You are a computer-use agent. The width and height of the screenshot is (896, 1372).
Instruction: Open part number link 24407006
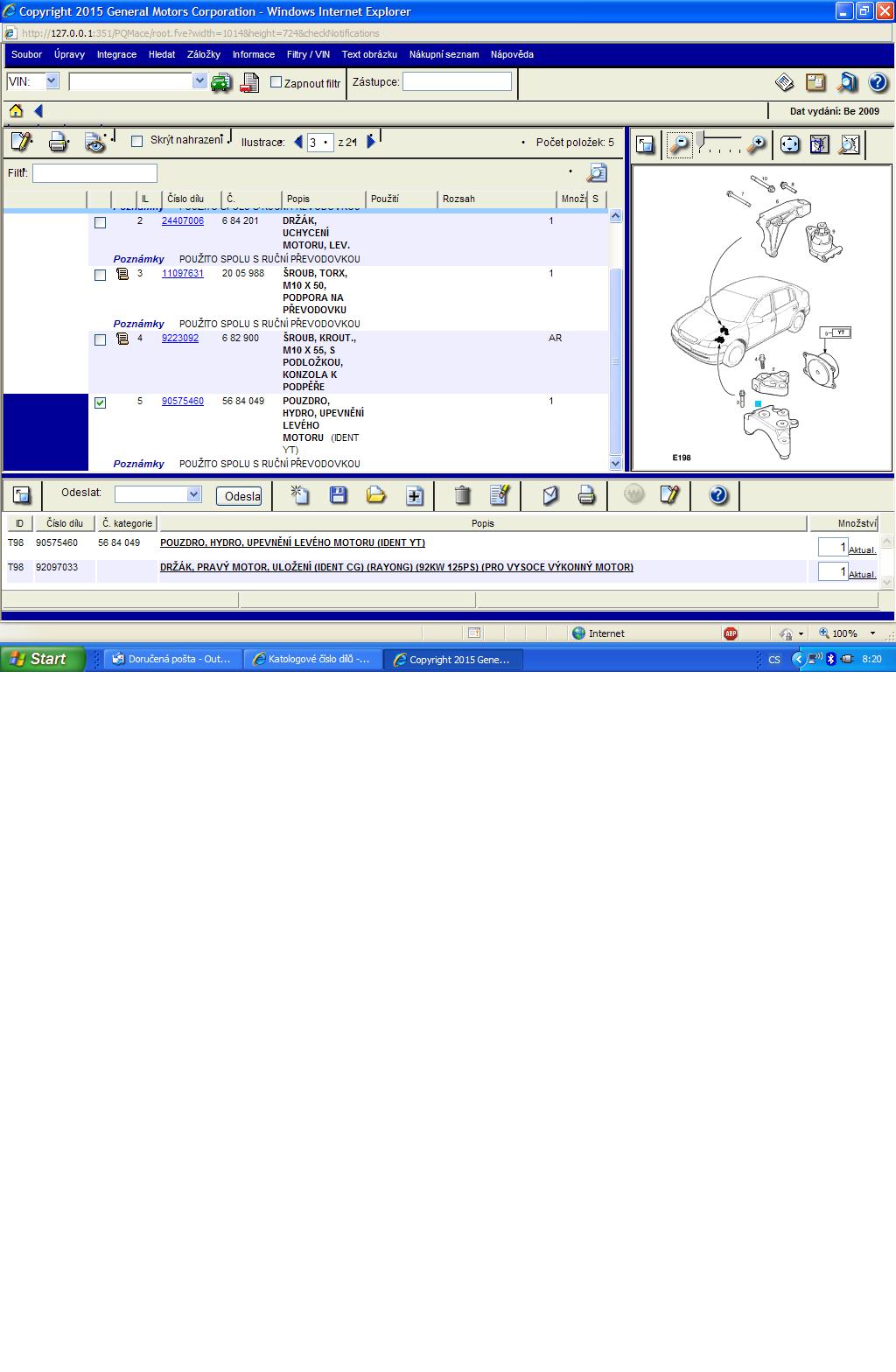[x=183, y=221]
